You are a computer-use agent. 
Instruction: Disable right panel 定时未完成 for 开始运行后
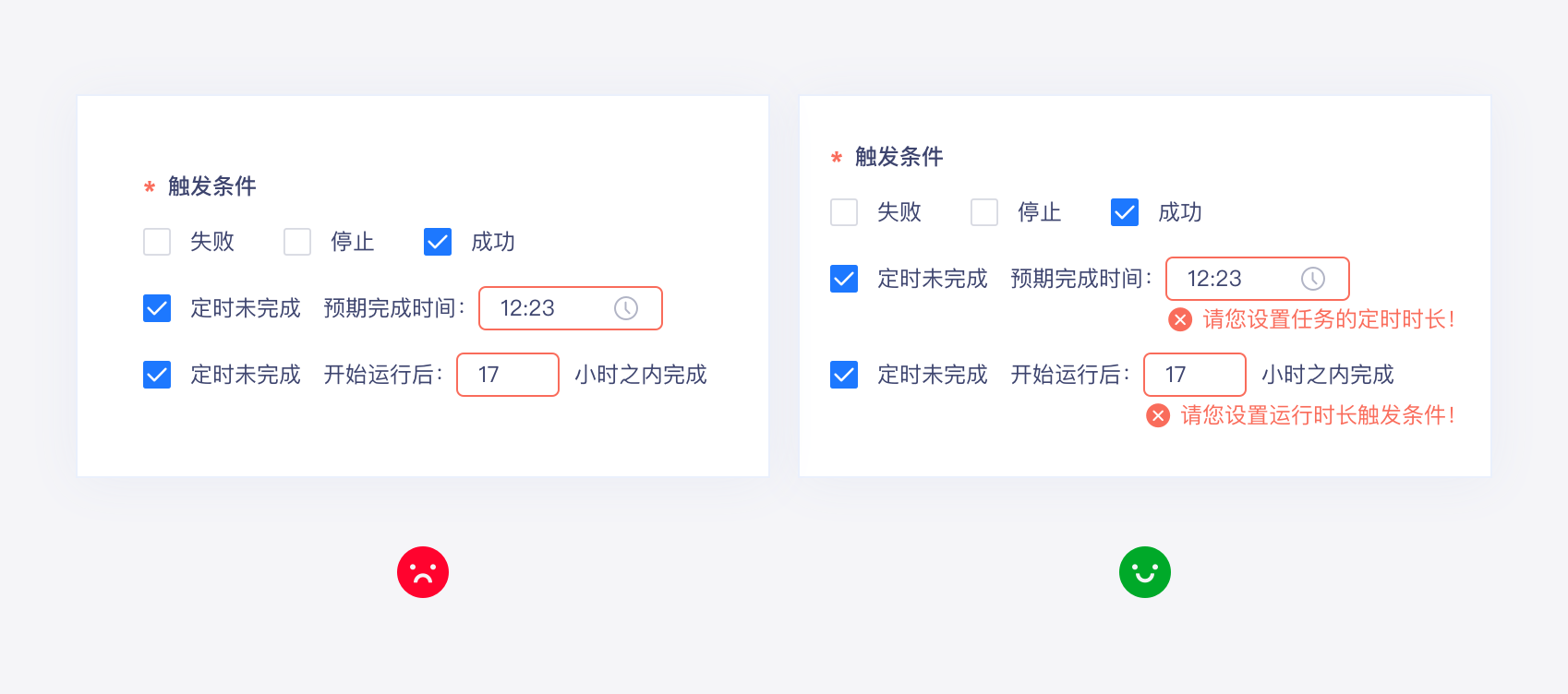[x=844, y=375]
